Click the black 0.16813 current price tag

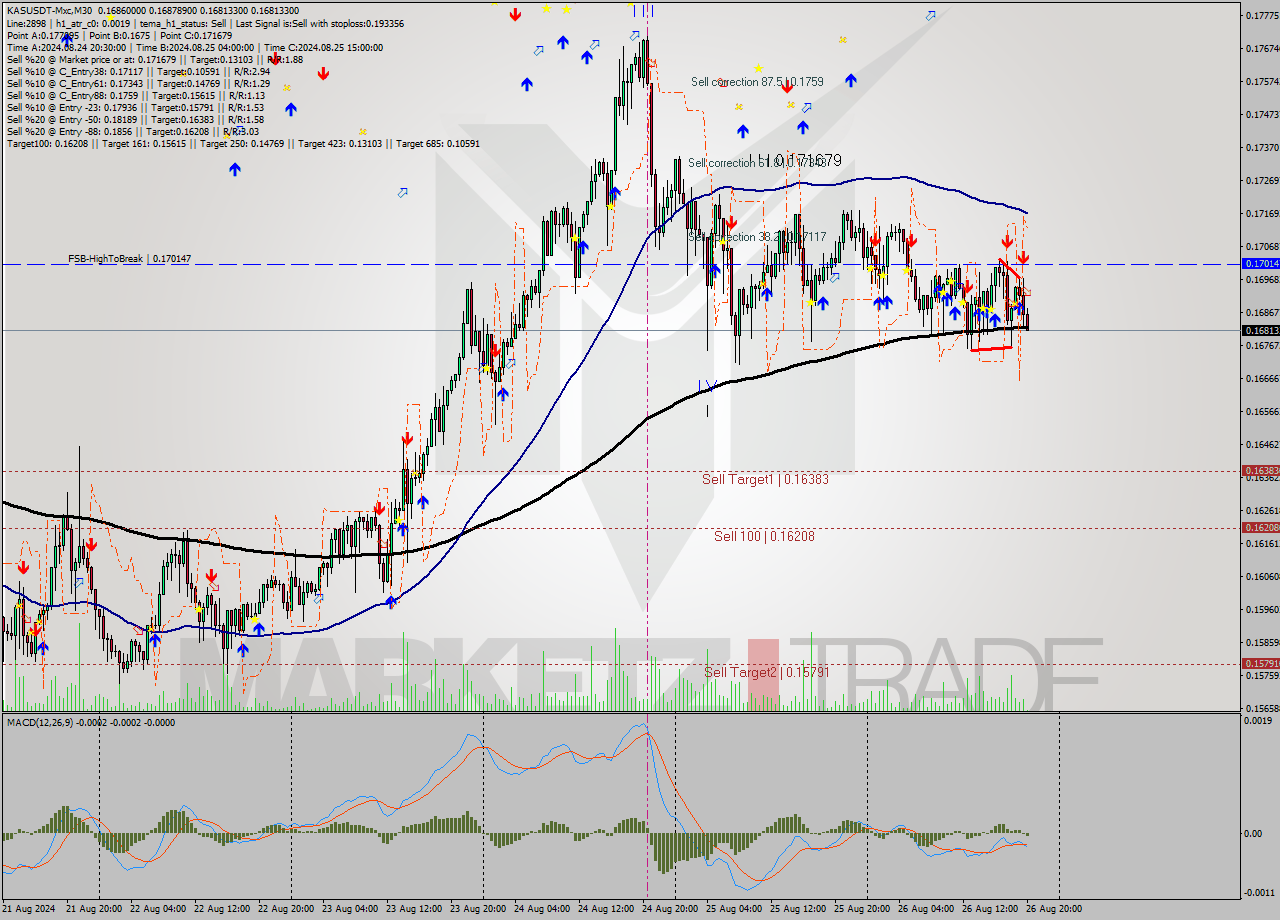coord(1260,330)
